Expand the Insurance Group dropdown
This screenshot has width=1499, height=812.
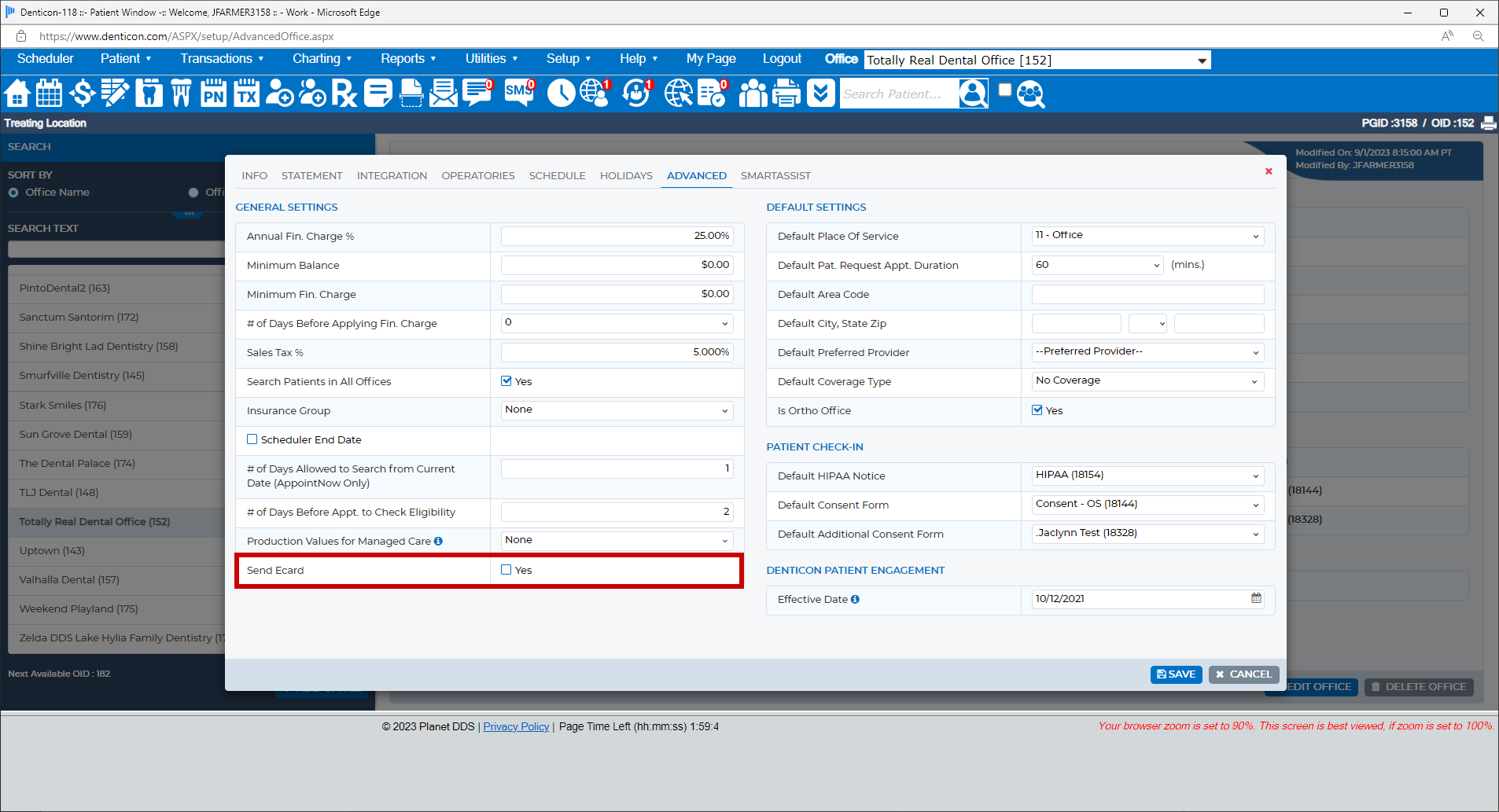tap(617, 410)
